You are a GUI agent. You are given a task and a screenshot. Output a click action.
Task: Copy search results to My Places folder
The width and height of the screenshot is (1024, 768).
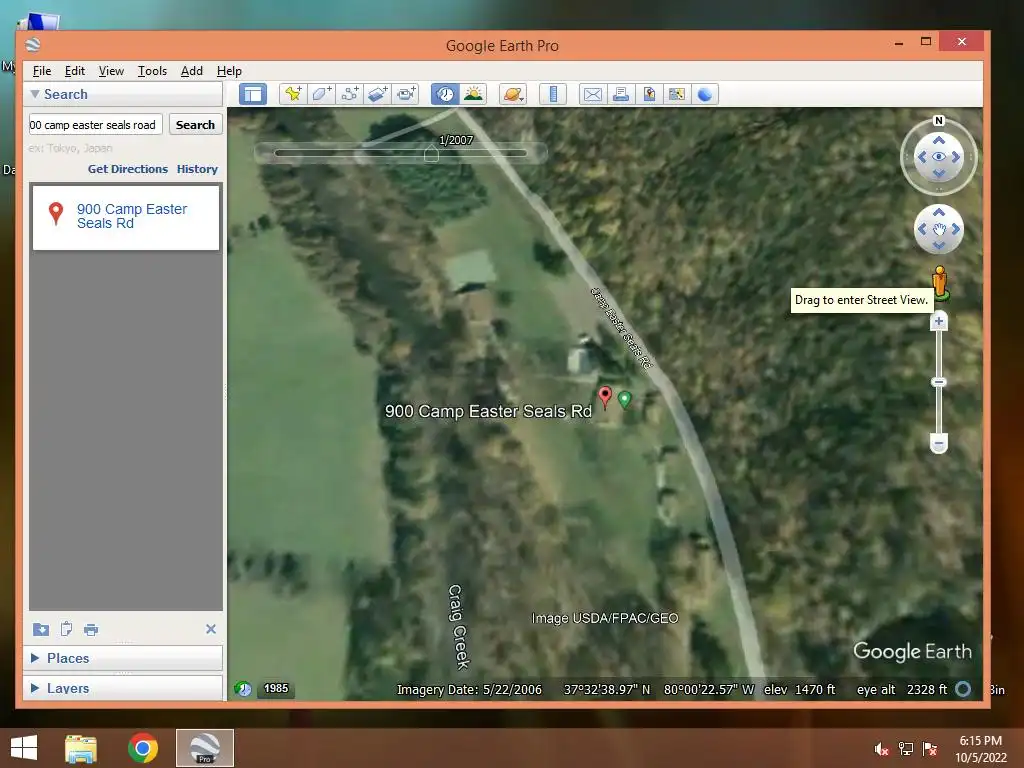(40, 629)
